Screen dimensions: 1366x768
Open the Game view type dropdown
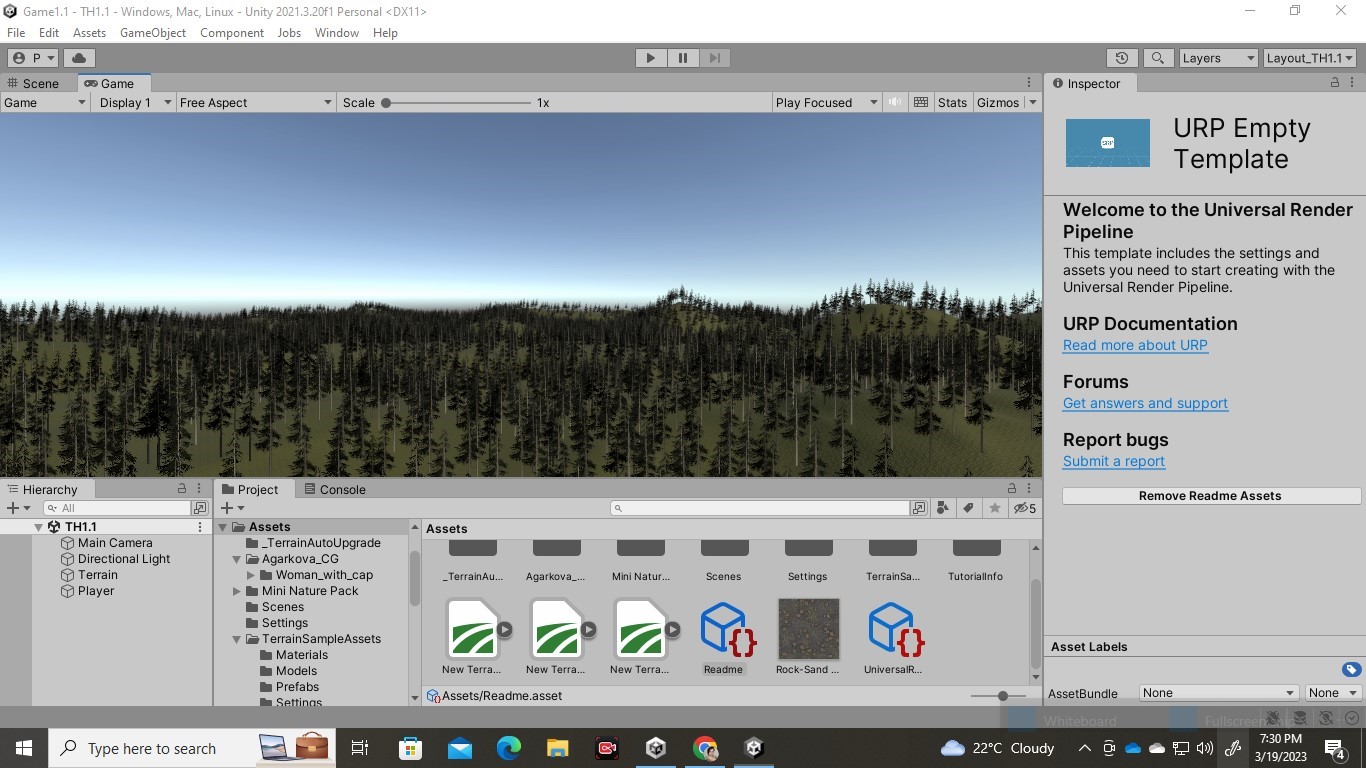pos(45,102)
